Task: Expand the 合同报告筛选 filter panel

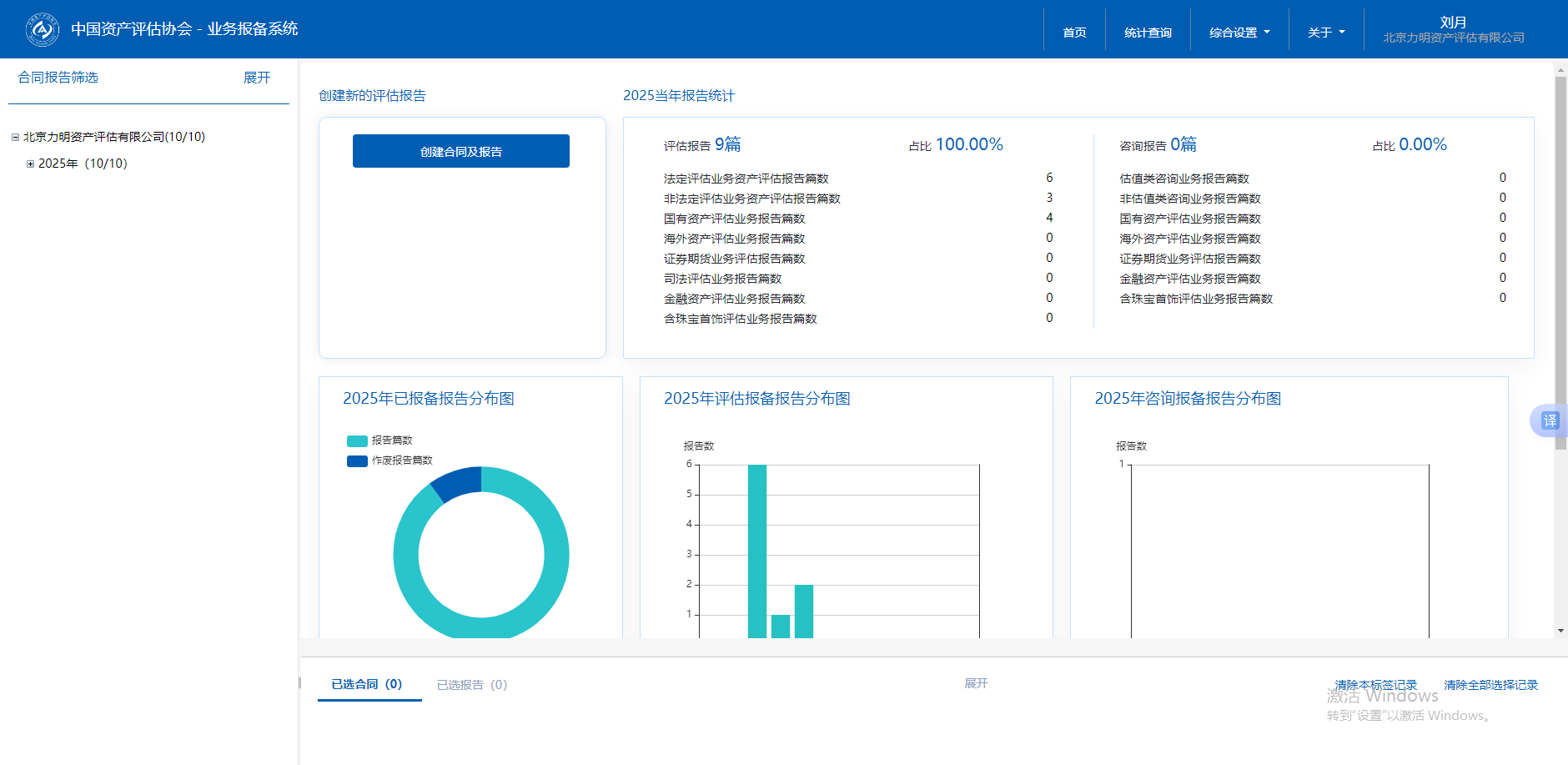Action: point(257,78)
